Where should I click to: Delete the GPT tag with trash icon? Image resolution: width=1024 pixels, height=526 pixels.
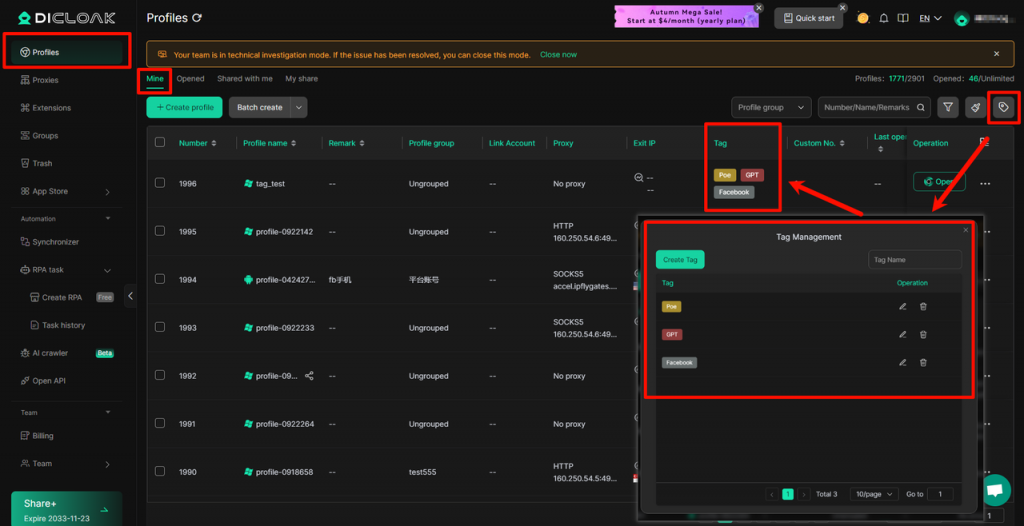coord(923,334)
